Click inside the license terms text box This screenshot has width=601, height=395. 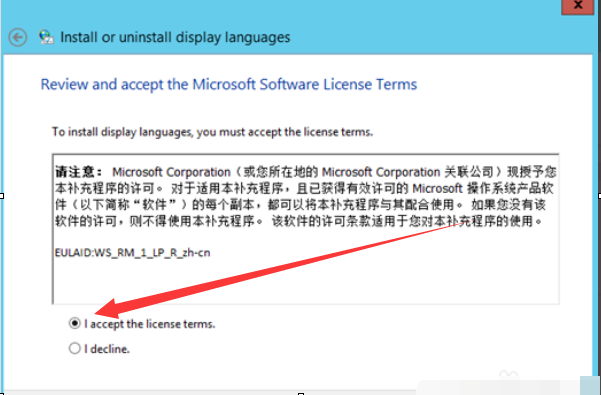305,229
